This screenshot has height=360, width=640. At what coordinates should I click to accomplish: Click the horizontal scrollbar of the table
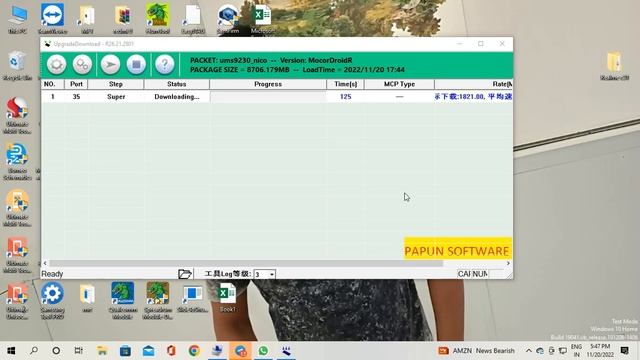tap(246, 263)
